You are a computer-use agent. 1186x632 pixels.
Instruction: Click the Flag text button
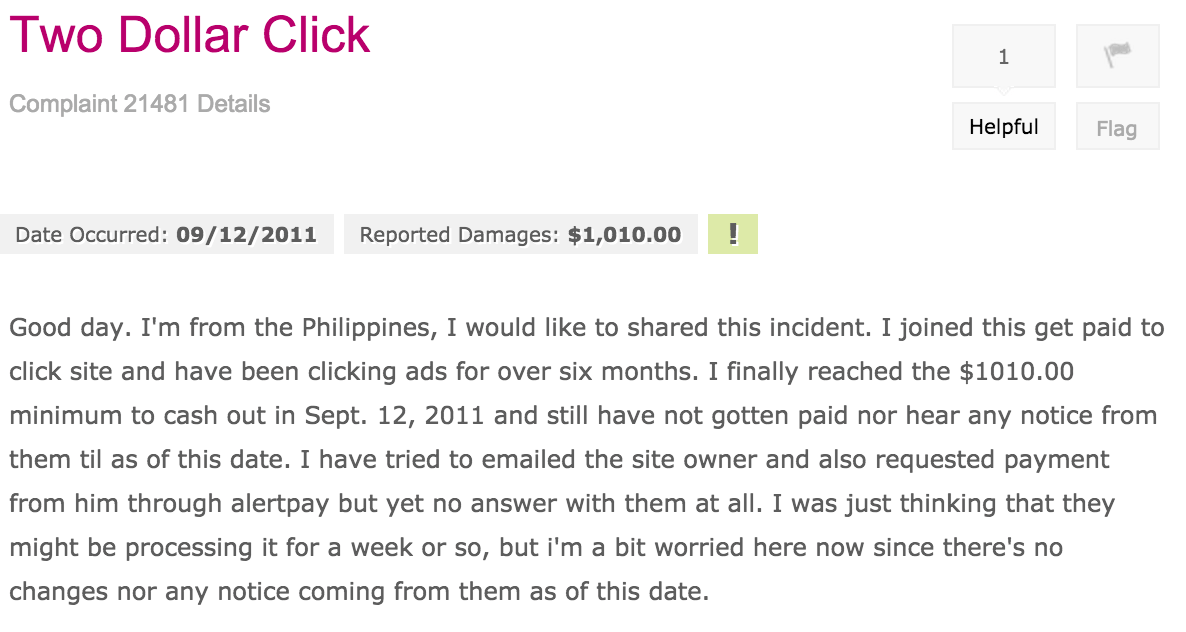(1117, 128)
